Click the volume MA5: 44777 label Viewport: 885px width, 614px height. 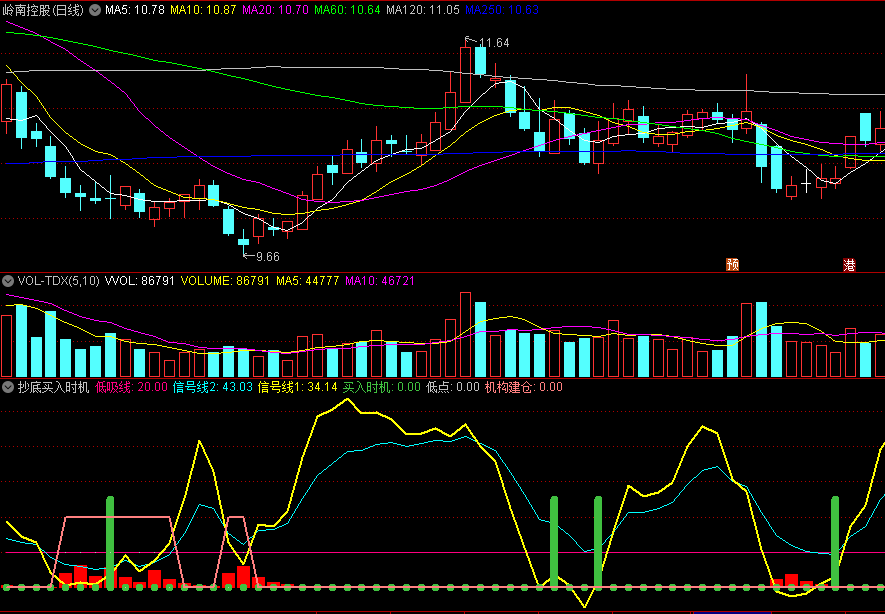308,280
